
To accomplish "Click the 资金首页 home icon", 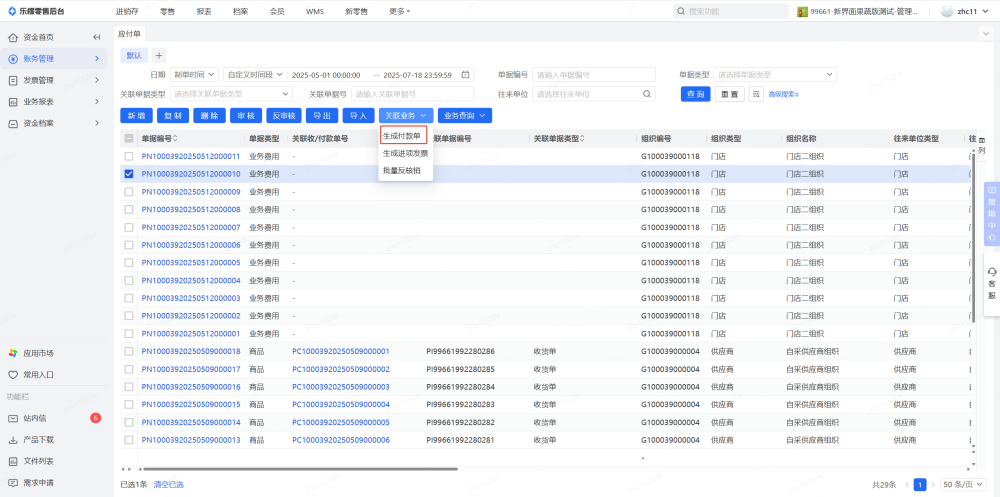I will click(13, 37).
